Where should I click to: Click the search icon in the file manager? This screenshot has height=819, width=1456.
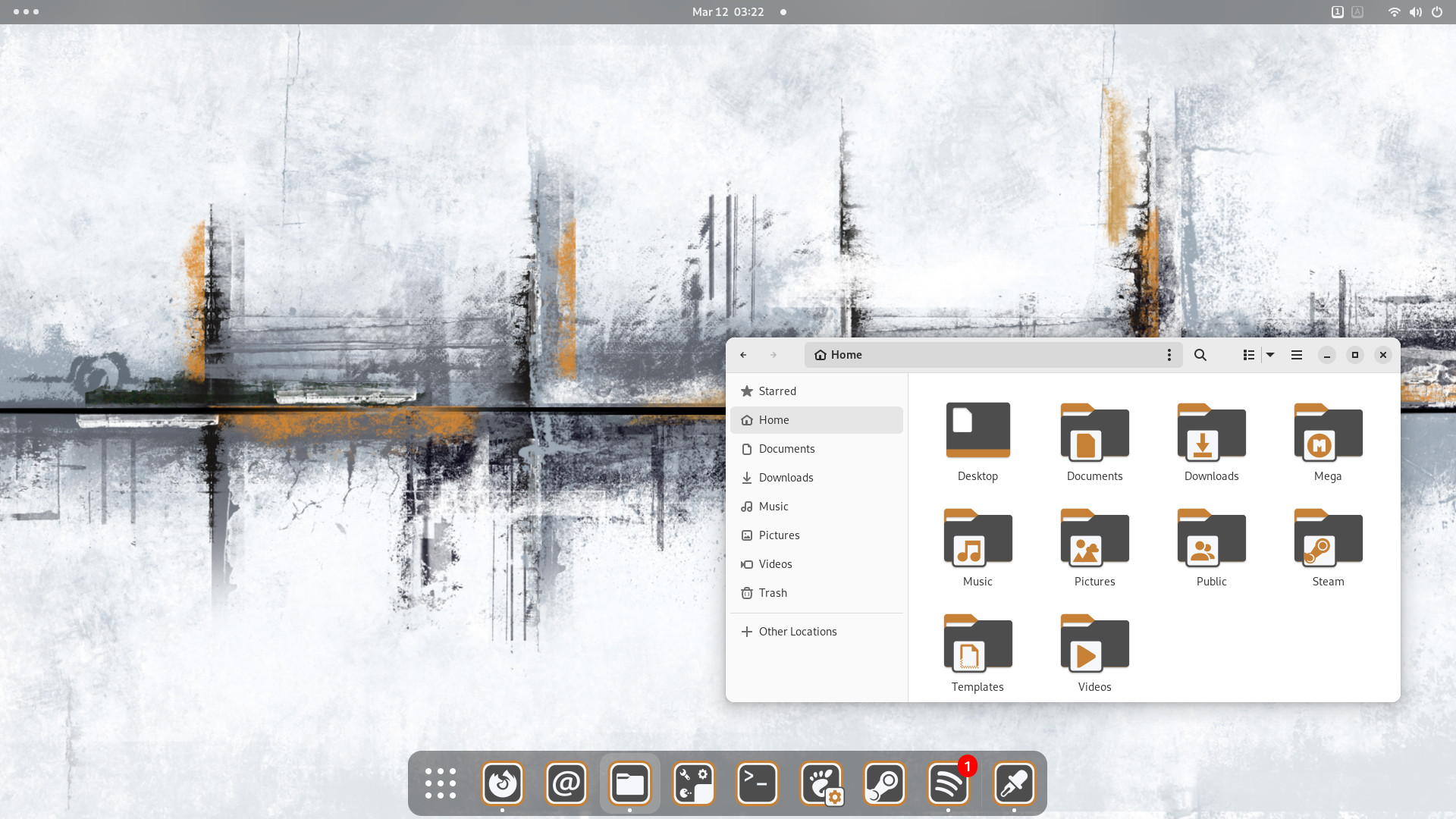pos(1200,354)
